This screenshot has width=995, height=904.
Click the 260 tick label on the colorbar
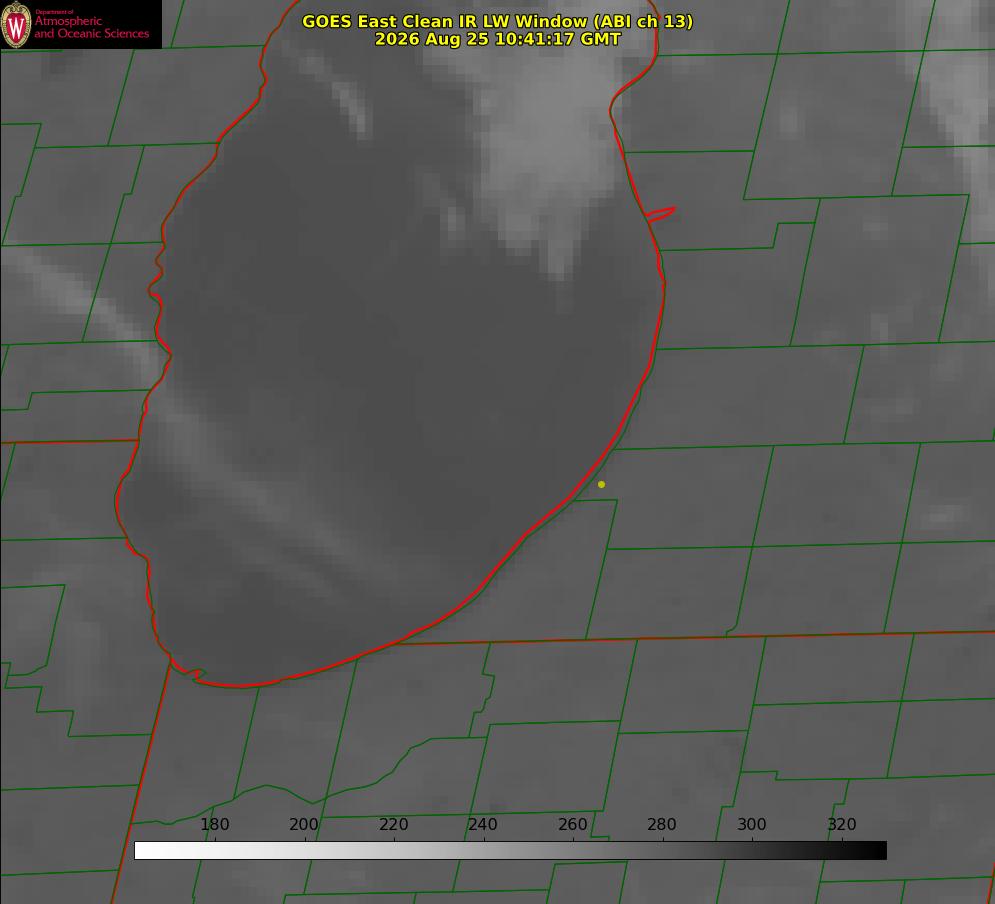coord(572,824)
